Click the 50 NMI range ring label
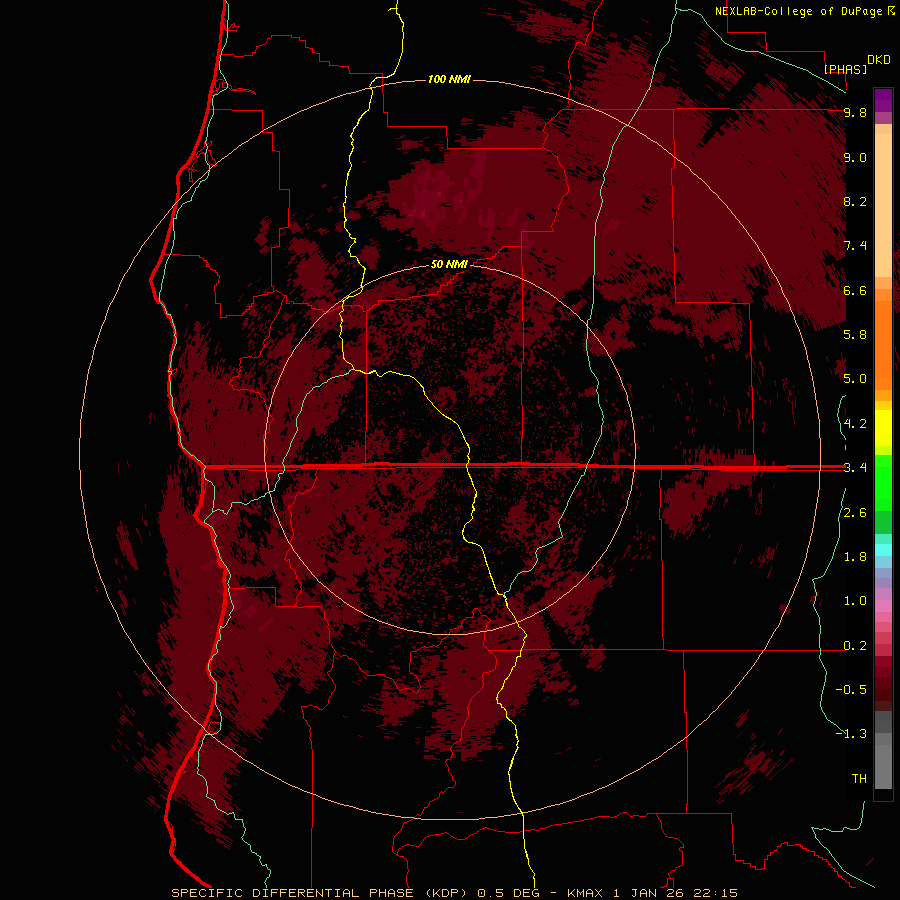 [x=449, y=265]
